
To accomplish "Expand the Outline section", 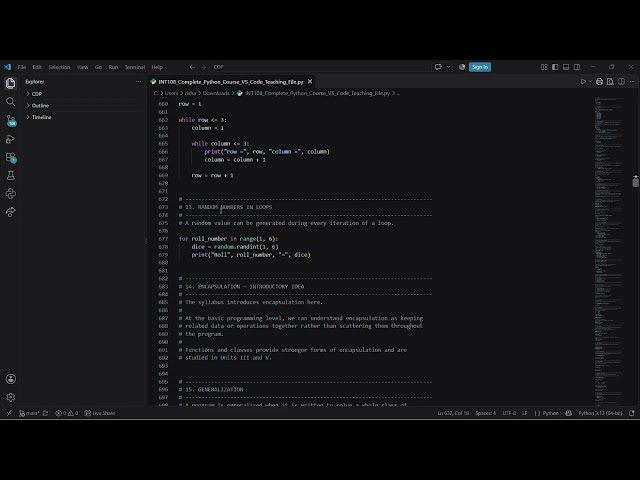I will pyautogui.click(x=82, y=105).
